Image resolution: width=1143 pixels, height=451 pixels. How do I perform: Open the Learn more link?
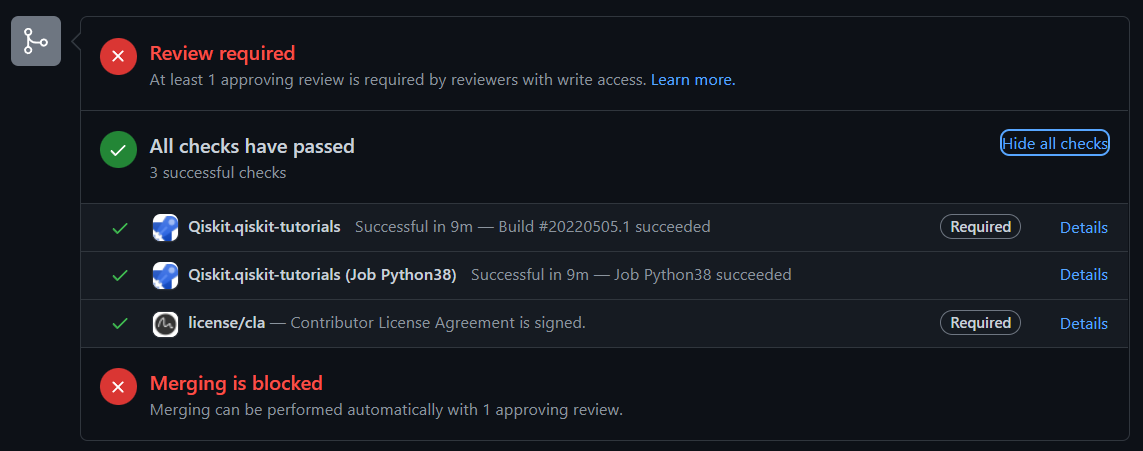[x=693, y=80]
